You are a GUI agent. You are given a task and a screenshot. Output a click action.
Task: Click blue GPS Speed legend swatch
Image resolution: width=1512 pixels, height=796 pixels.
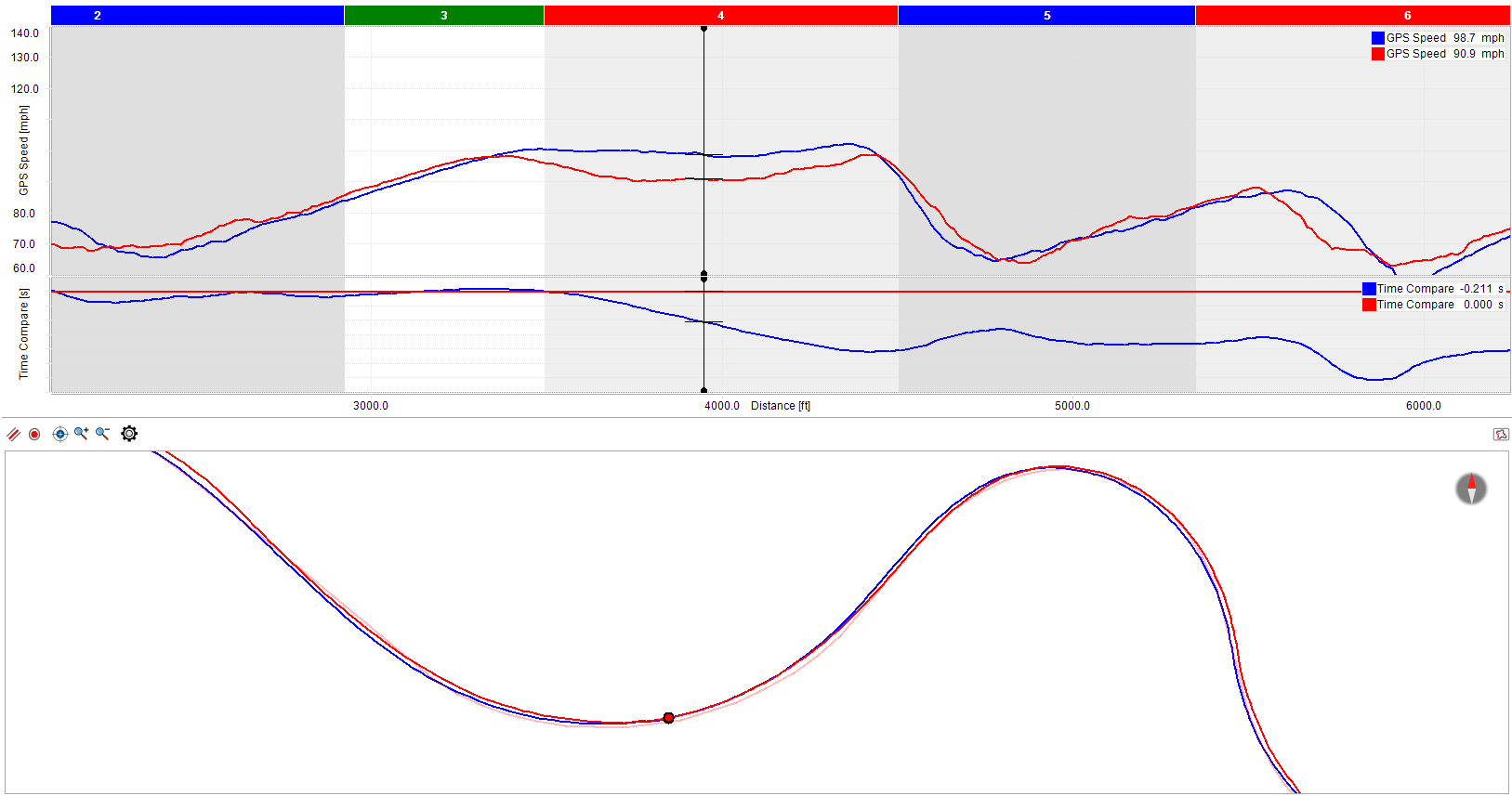point(1378,38)
